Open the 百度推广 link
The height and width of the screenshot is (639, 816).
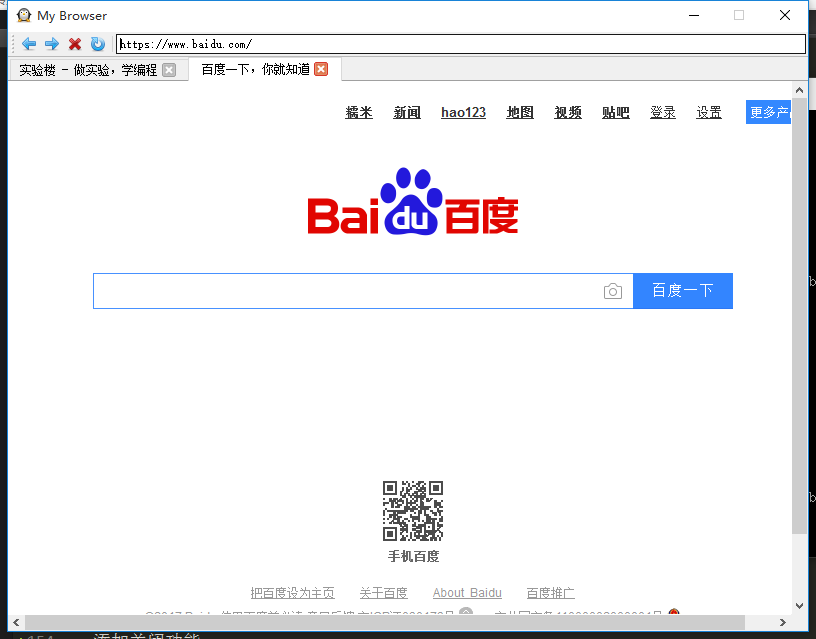[x=551, y=593]
